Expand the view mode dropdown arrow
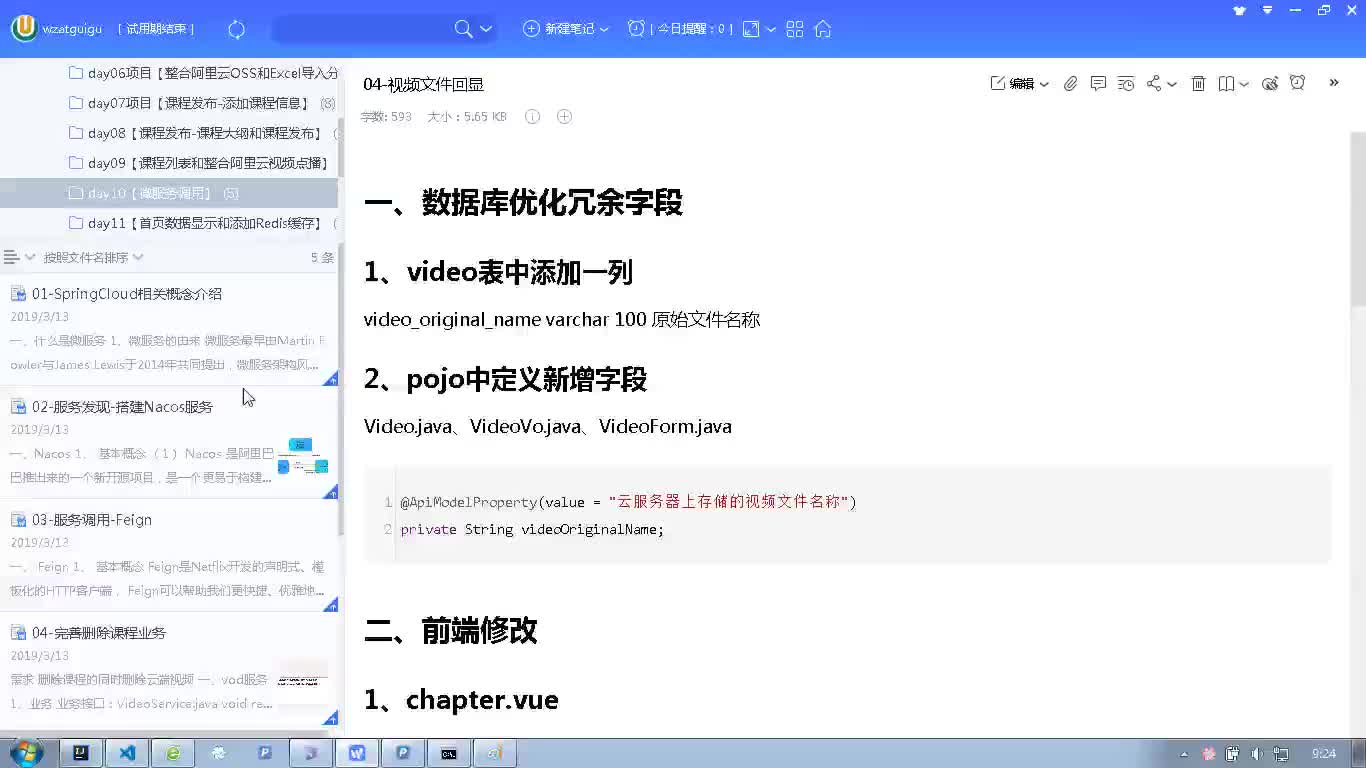 [x=771, y=29]
